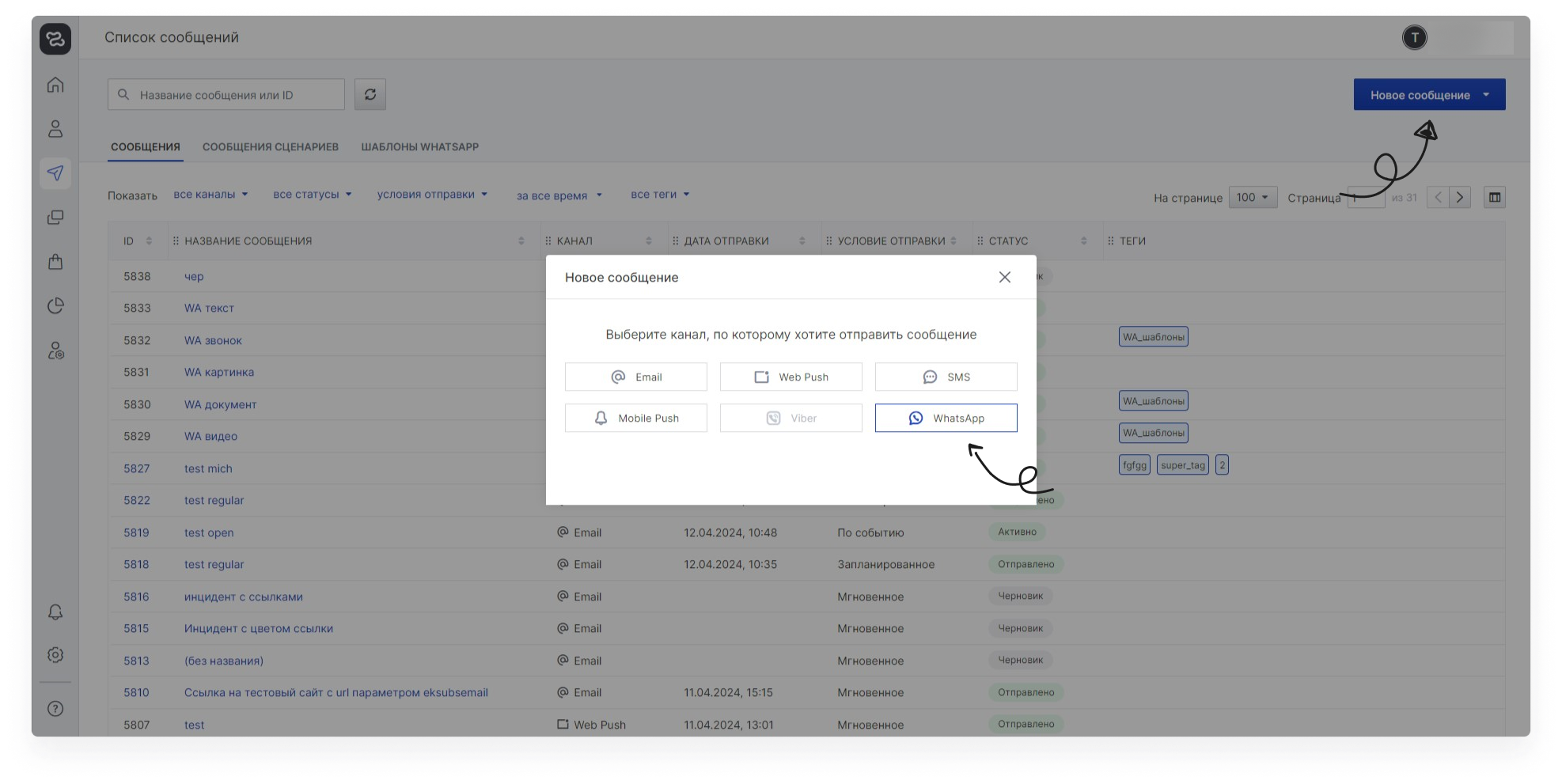1562x784 pixels.
Task: Open the WA текст message
Action: pyautogui.click(x=209, y=308)
